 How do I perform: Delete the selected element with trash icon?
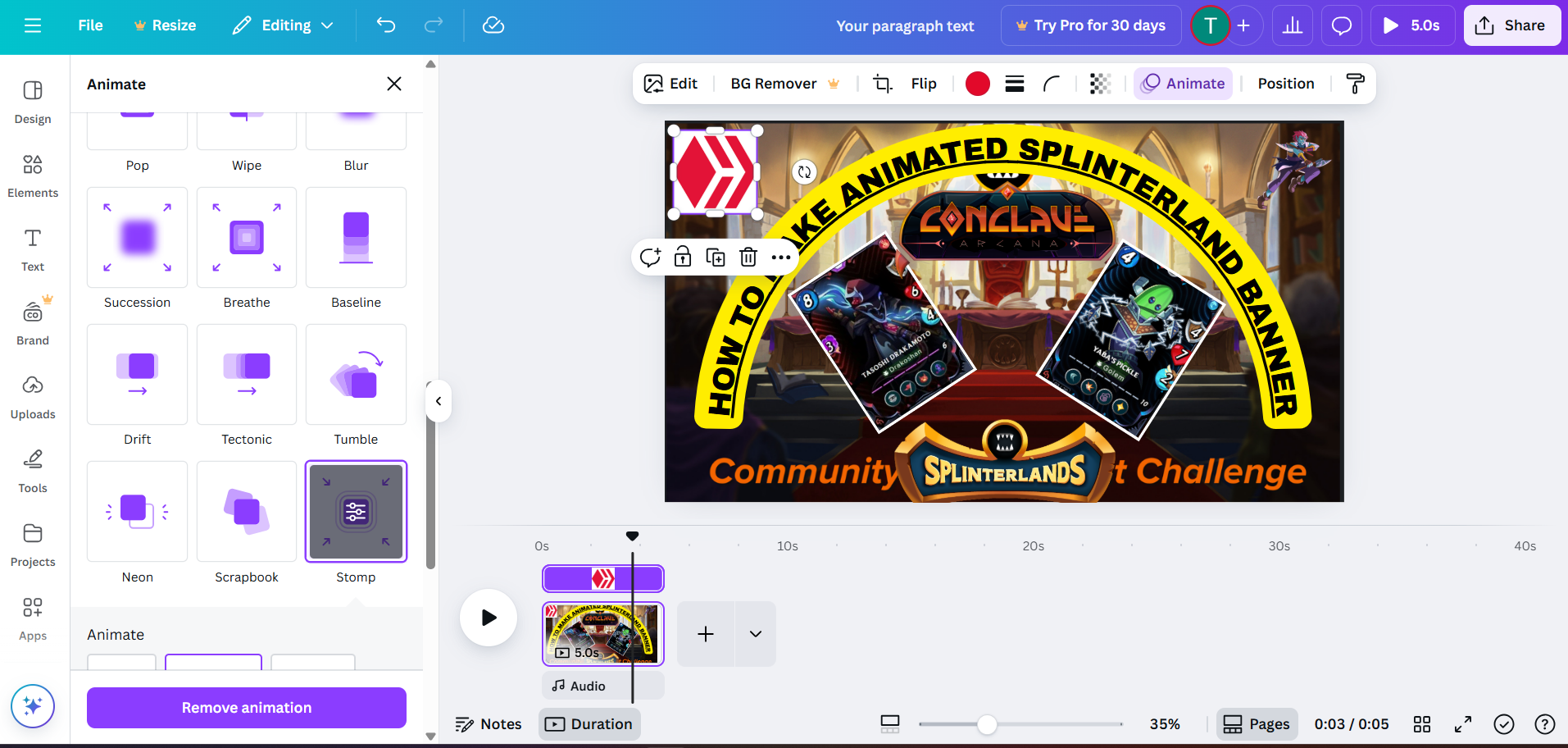[x=748, y=258]
